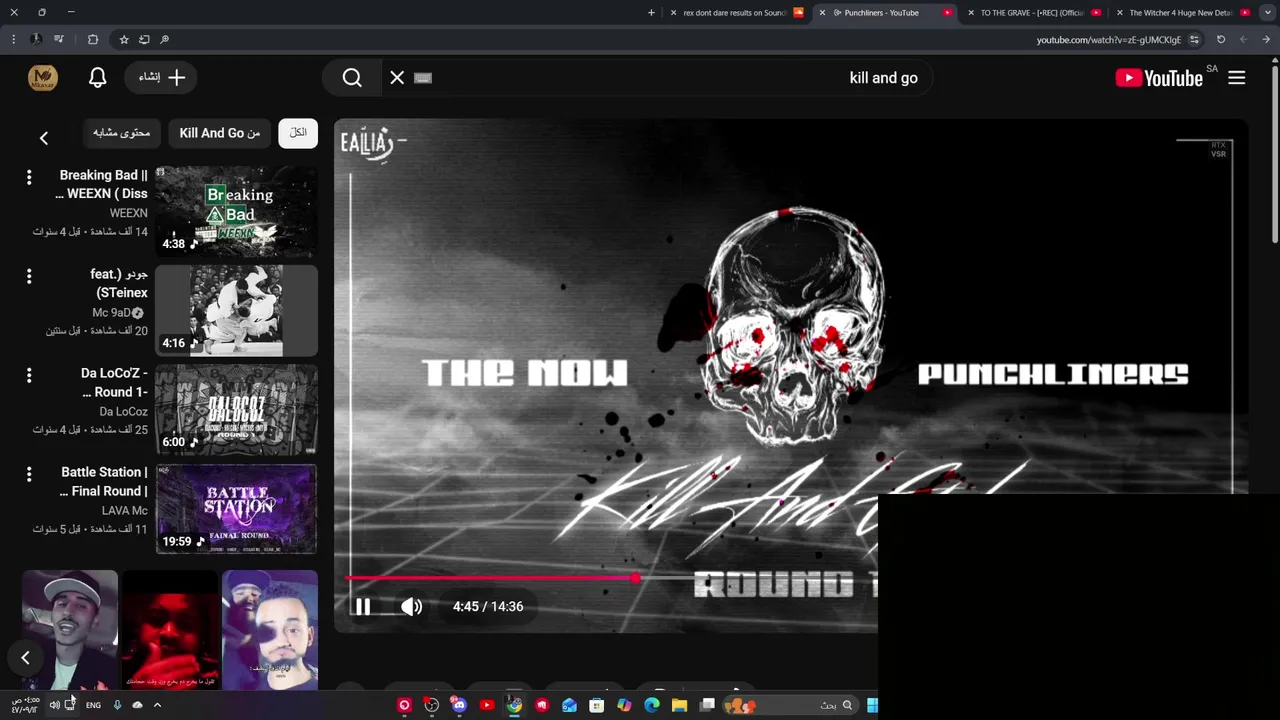Viewport: 1280px width, 720px height.
Task: Open options for Battle Station Final Round video
Action: pos(29,474)
